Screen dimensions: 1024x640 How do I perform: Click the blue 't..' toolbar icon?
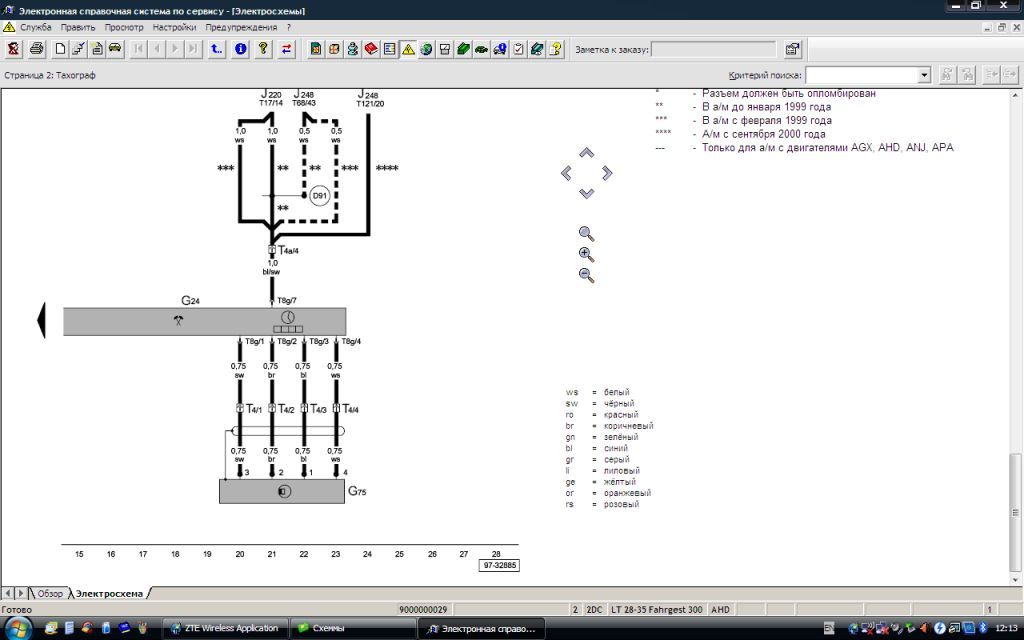[x=216, y=49]
